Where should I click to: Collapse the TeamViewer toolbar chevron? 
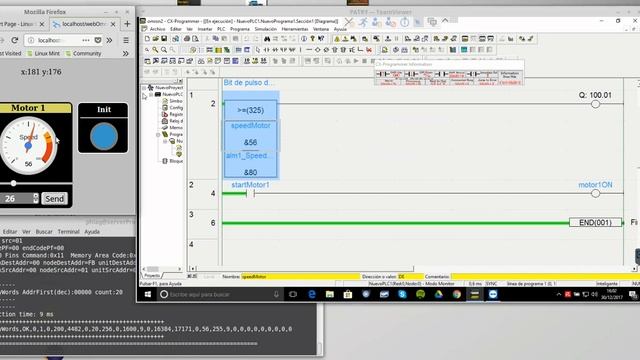pos(445,21)
